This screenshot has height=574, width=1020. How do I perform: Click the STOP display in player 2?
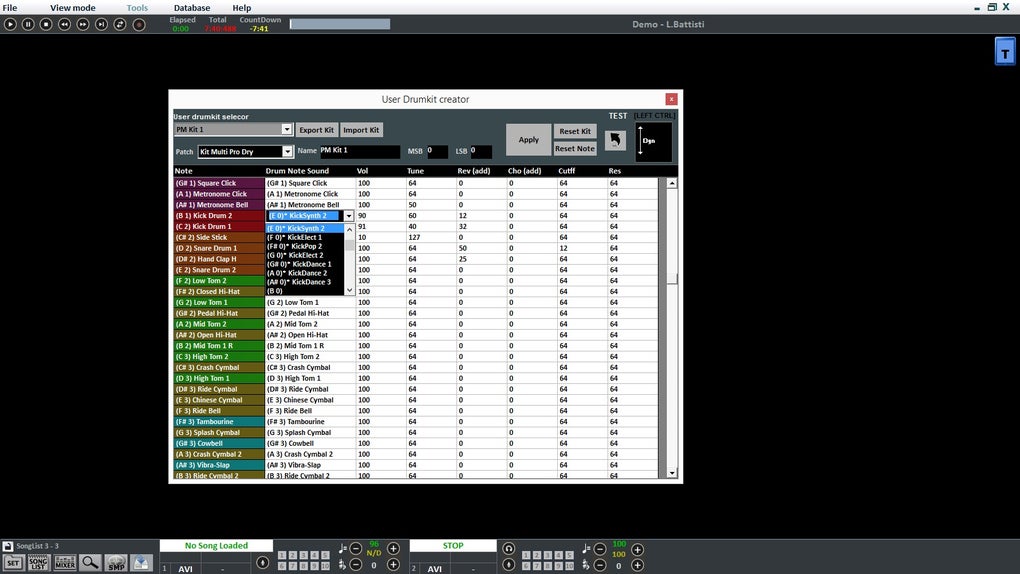[x=453, y=545]
